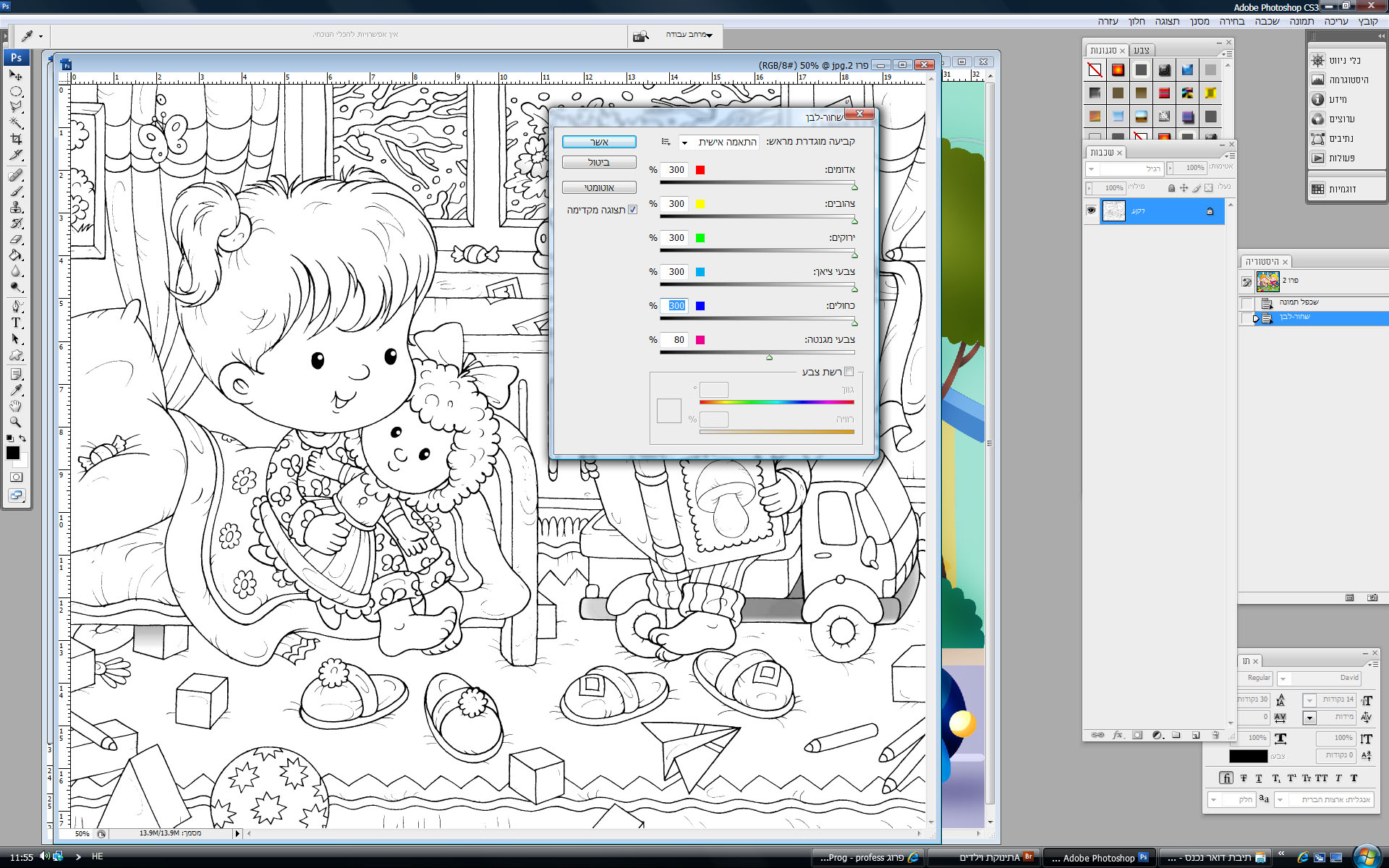Toggle the Preview (תצוגה מקדימה) checkbox
Image resolution: width=1389 pixels, height=868 pixels.
pyautogui.click(x=633, y=210)
